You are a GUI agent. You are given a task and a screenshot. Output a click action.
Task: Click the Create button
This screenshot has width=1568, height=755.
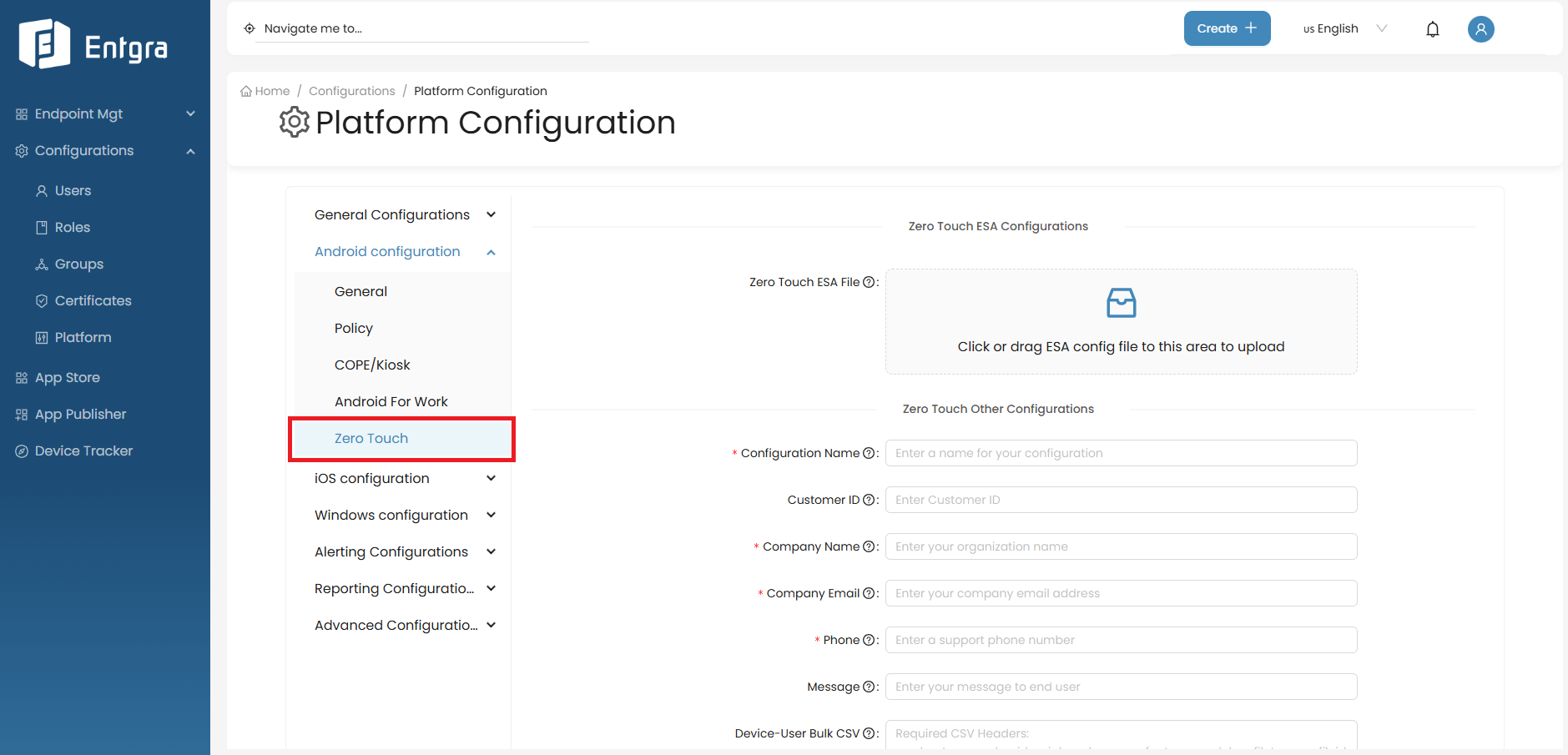coord(1227,28)
